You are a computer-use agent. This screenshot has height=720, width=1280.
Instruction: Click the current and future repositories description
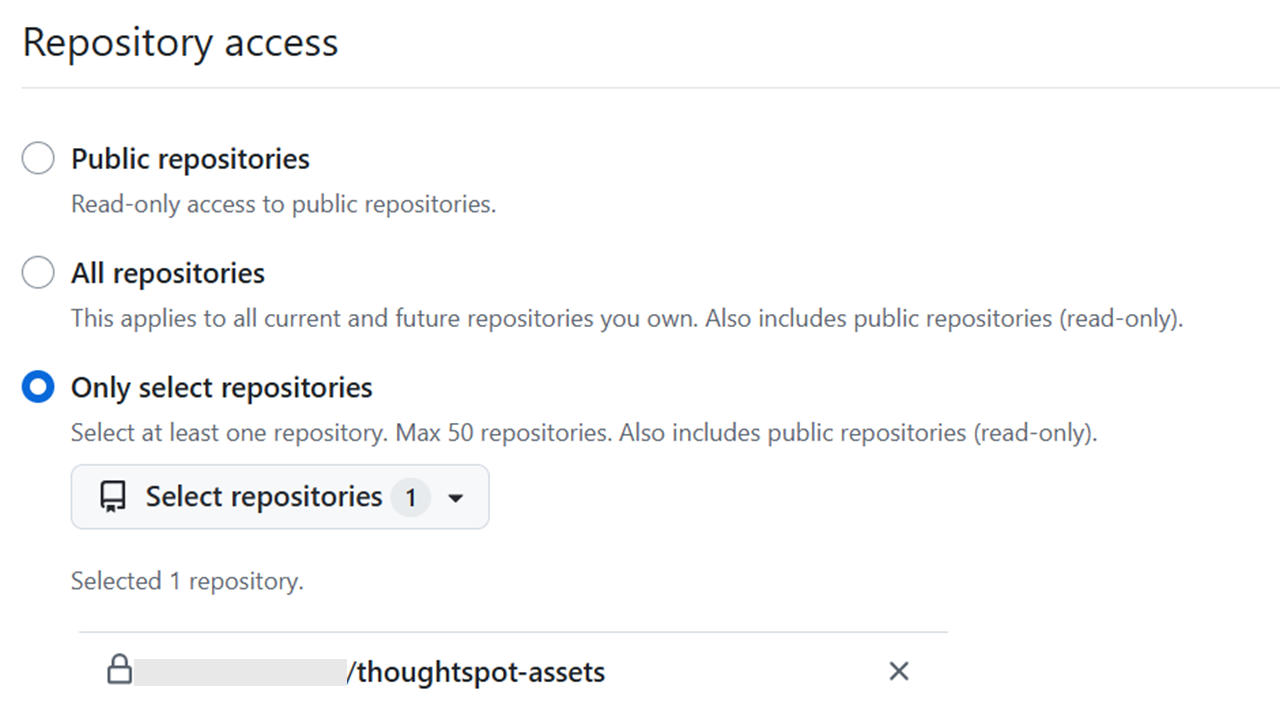tap(627, 319)
